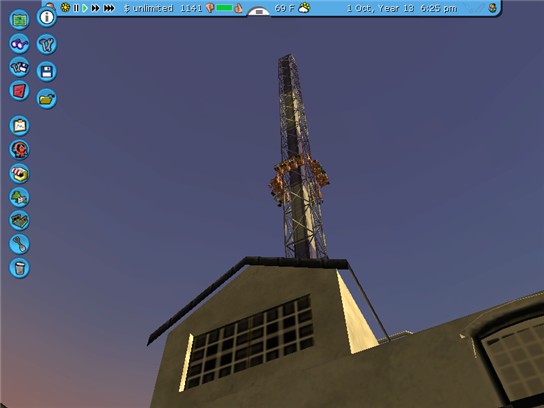
Task: Open the yellow folder load icon
Action: coord(46,99)
